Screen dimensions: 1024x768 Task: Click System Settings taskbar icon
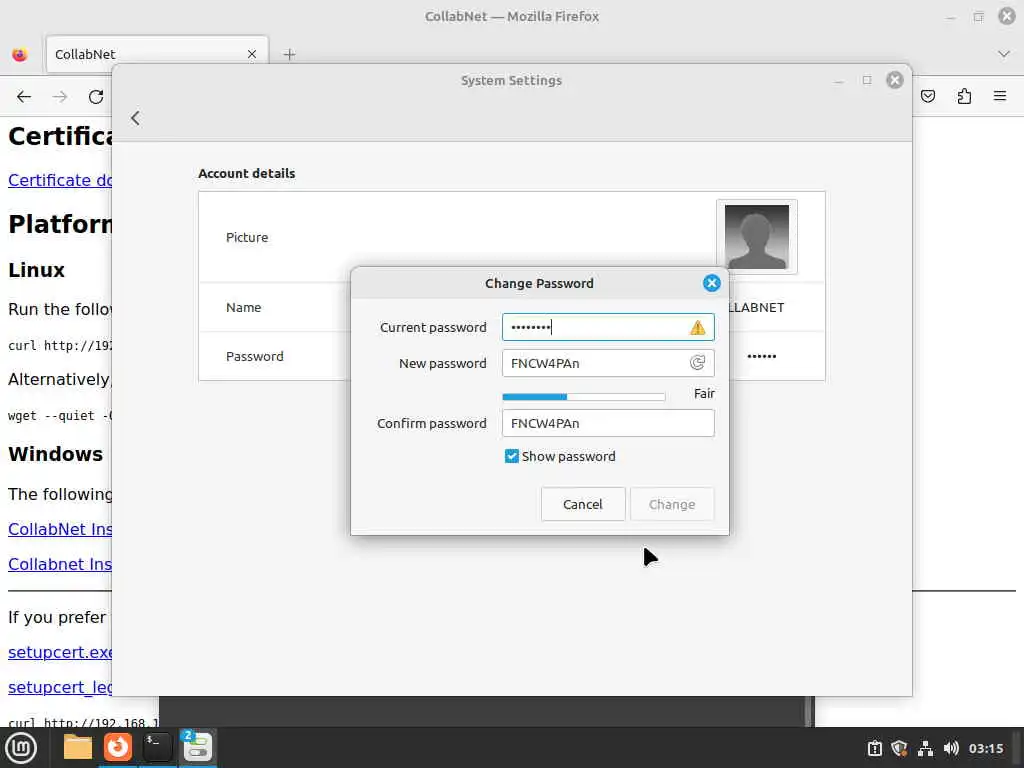tap(197, 747)
